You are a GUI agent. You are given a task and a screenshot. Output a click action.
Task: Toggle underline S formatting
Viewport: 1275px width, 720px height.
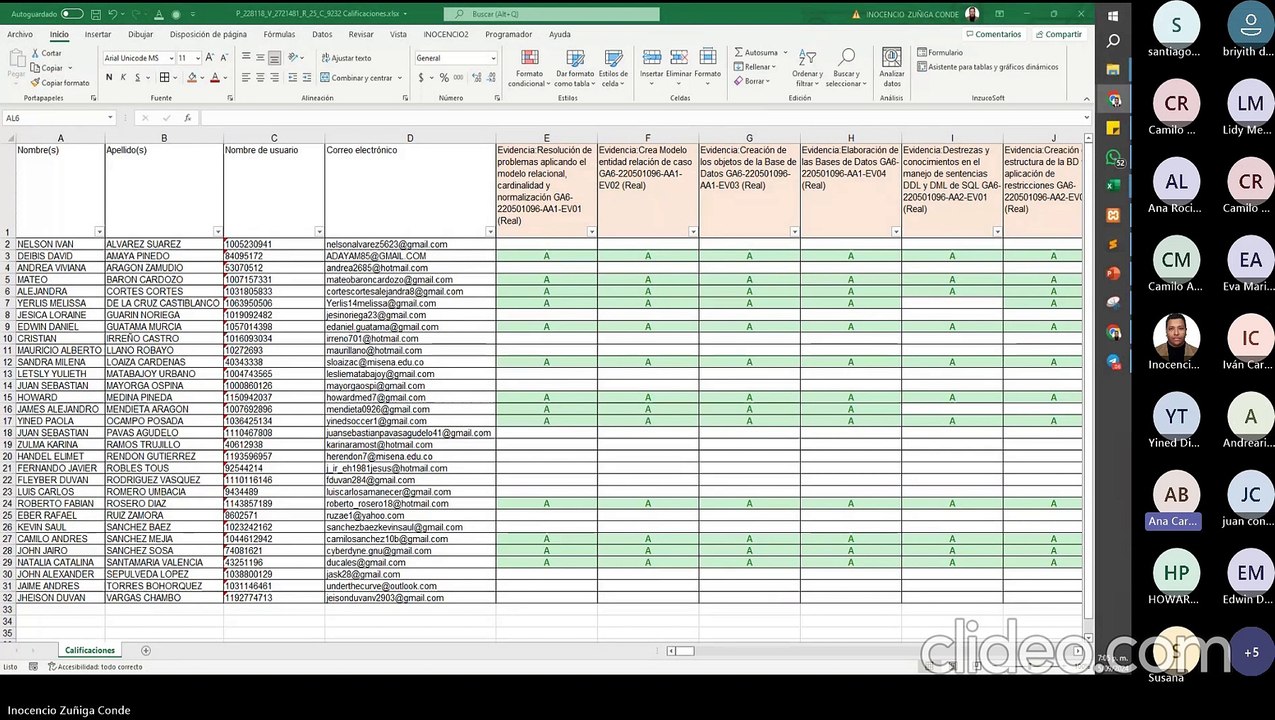pos(137,77)
